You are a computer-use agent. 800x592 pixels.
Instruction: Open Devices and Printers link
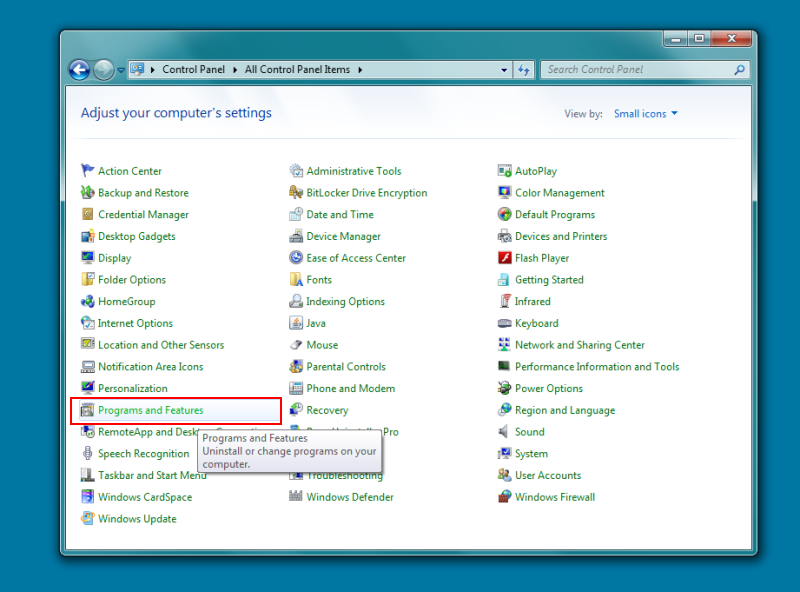coord(561,236)
